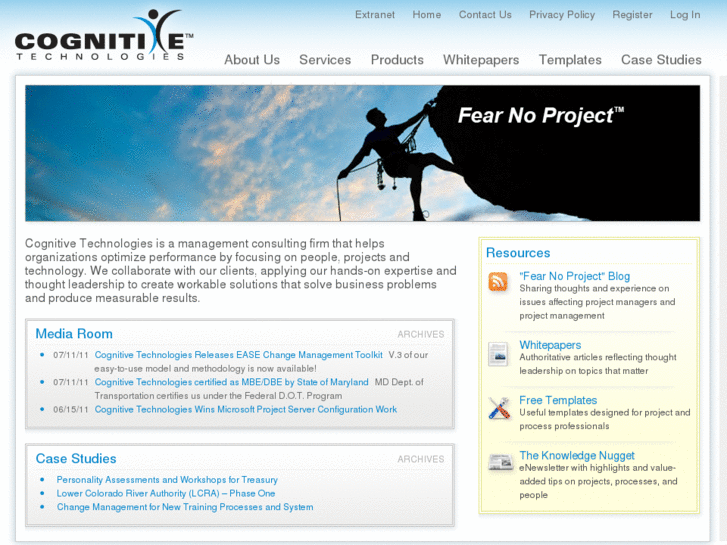
Task: Open the "Fear No Project" Blog link
Action: (574, 276)
